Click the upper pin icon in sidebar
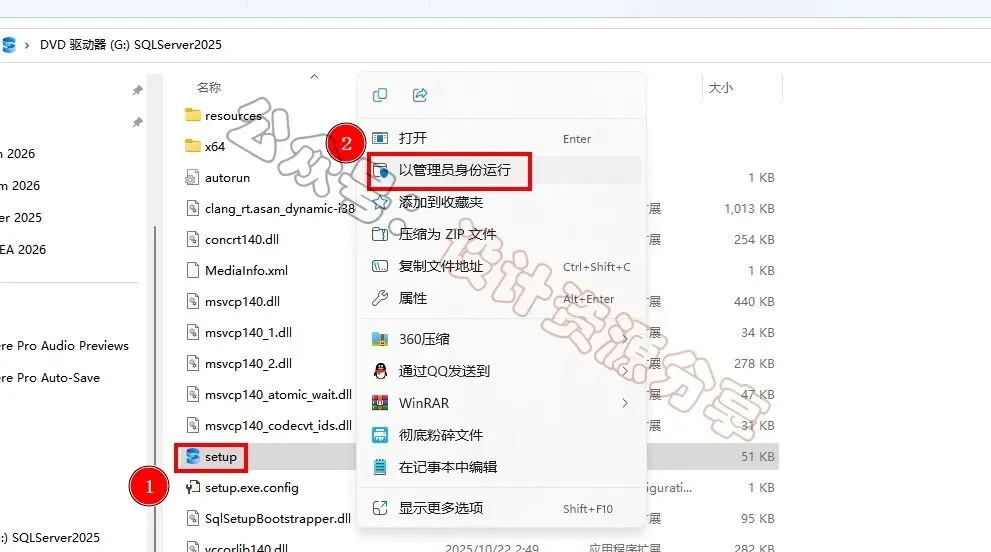Screen dimensions: 991x552 tap(137, 90)
